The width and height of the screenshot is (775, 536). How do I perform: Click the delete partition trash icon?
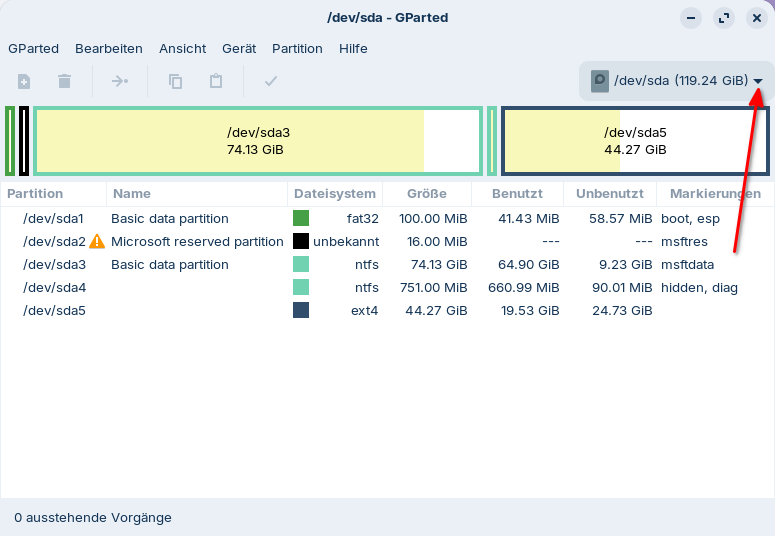click(64, 81)
